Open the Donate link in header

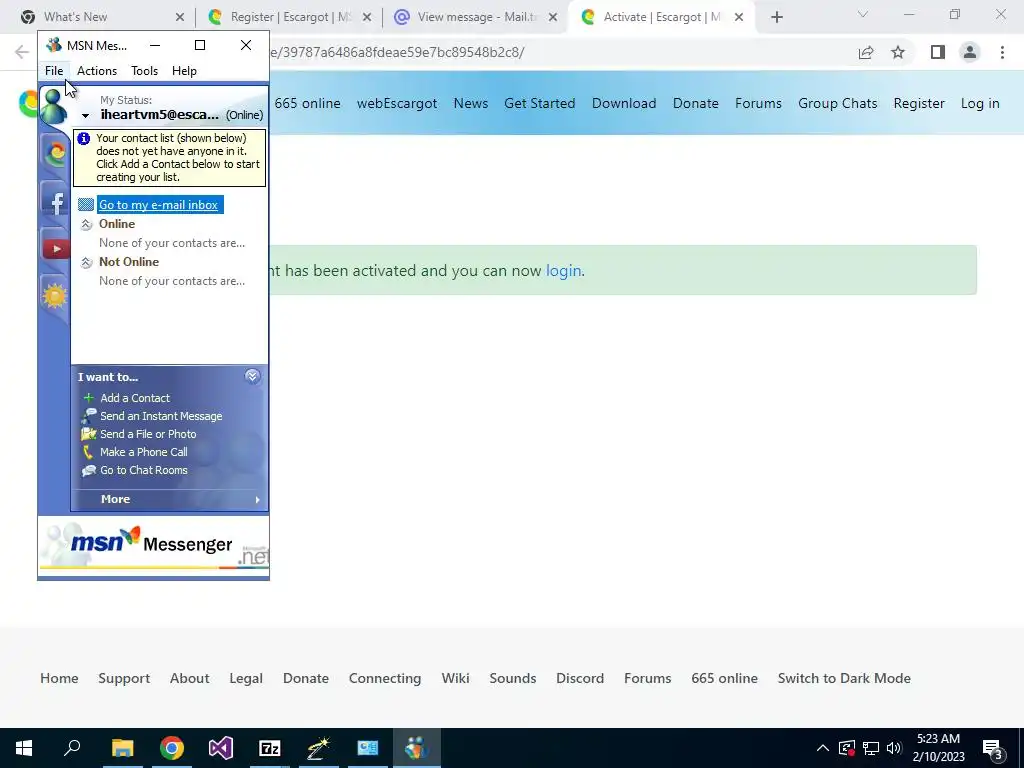pos(696,103)
